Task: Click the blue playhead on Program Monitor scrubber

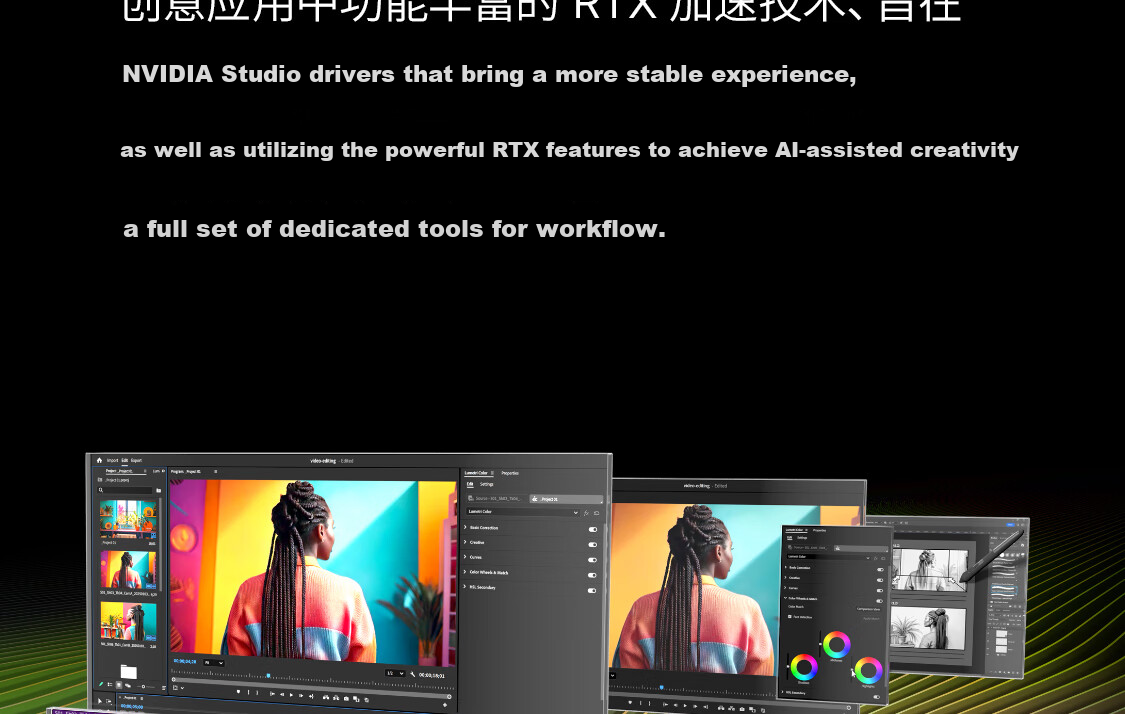Action: tap(268, 675)
